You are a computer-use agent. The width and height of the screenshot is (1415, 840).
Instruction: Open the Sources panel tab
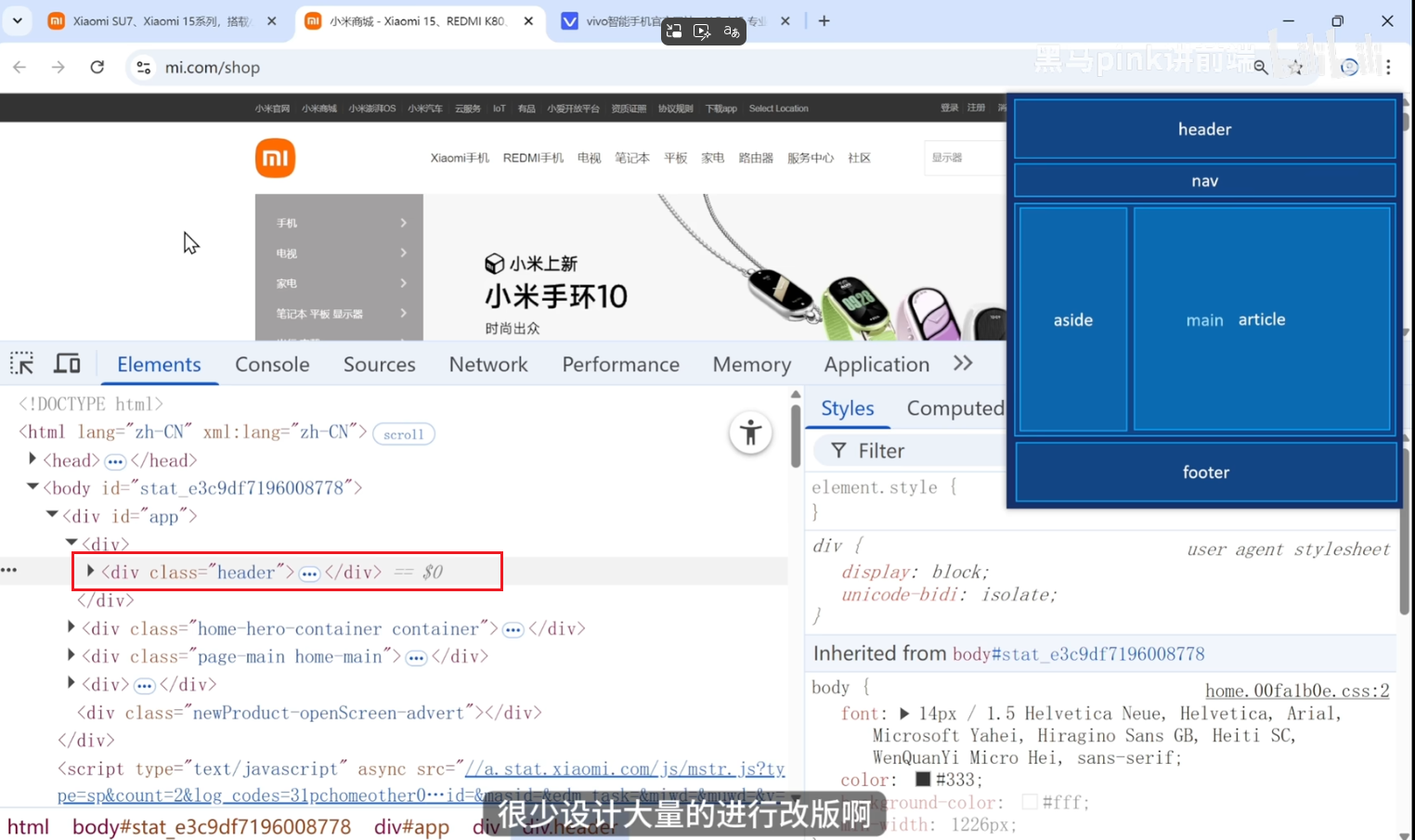[380, 364]
